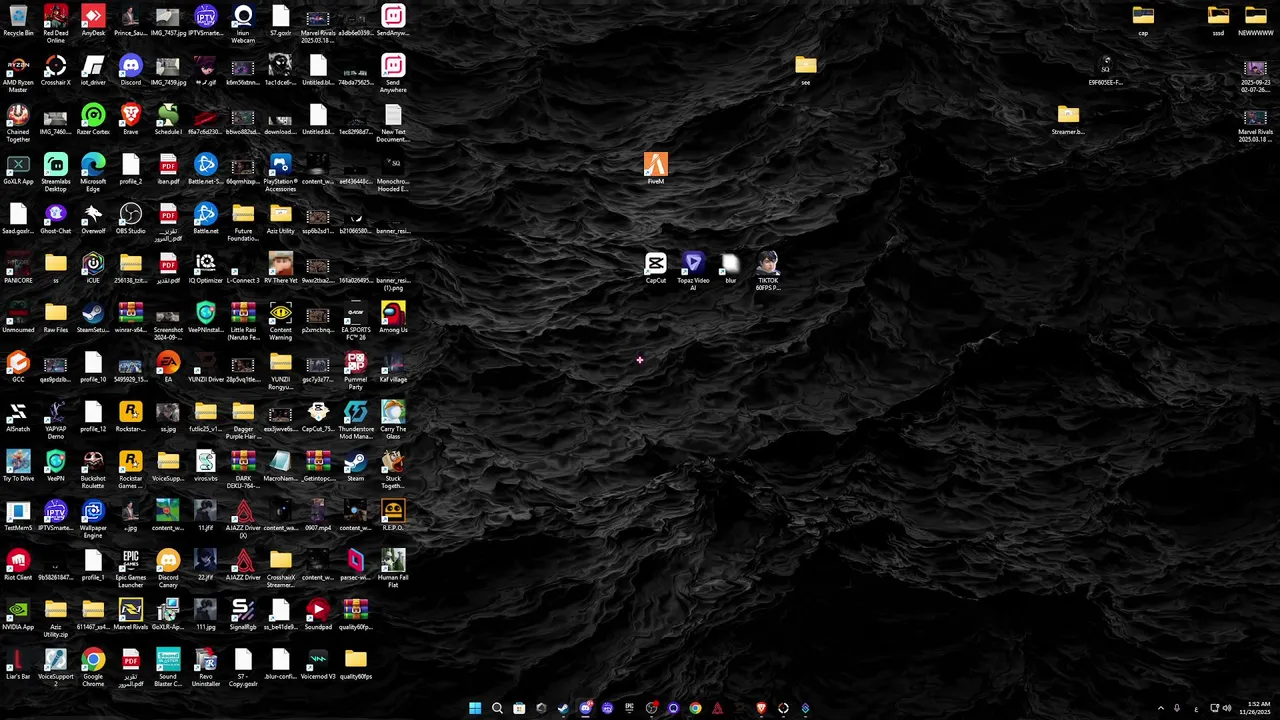Launch Human Fall Flat shortcut

(x=393, y=569)
